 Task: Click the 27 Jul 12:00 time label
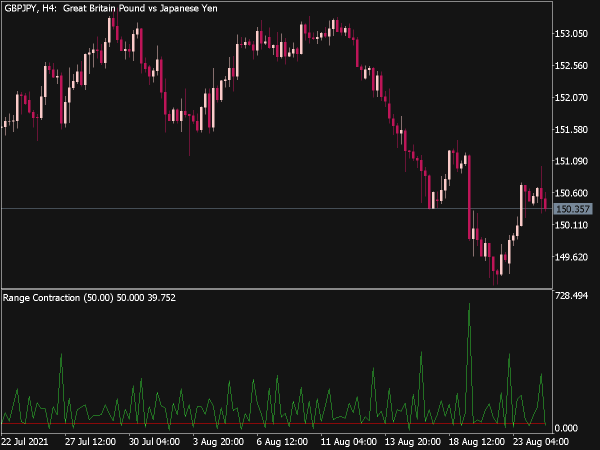[90, 442]
